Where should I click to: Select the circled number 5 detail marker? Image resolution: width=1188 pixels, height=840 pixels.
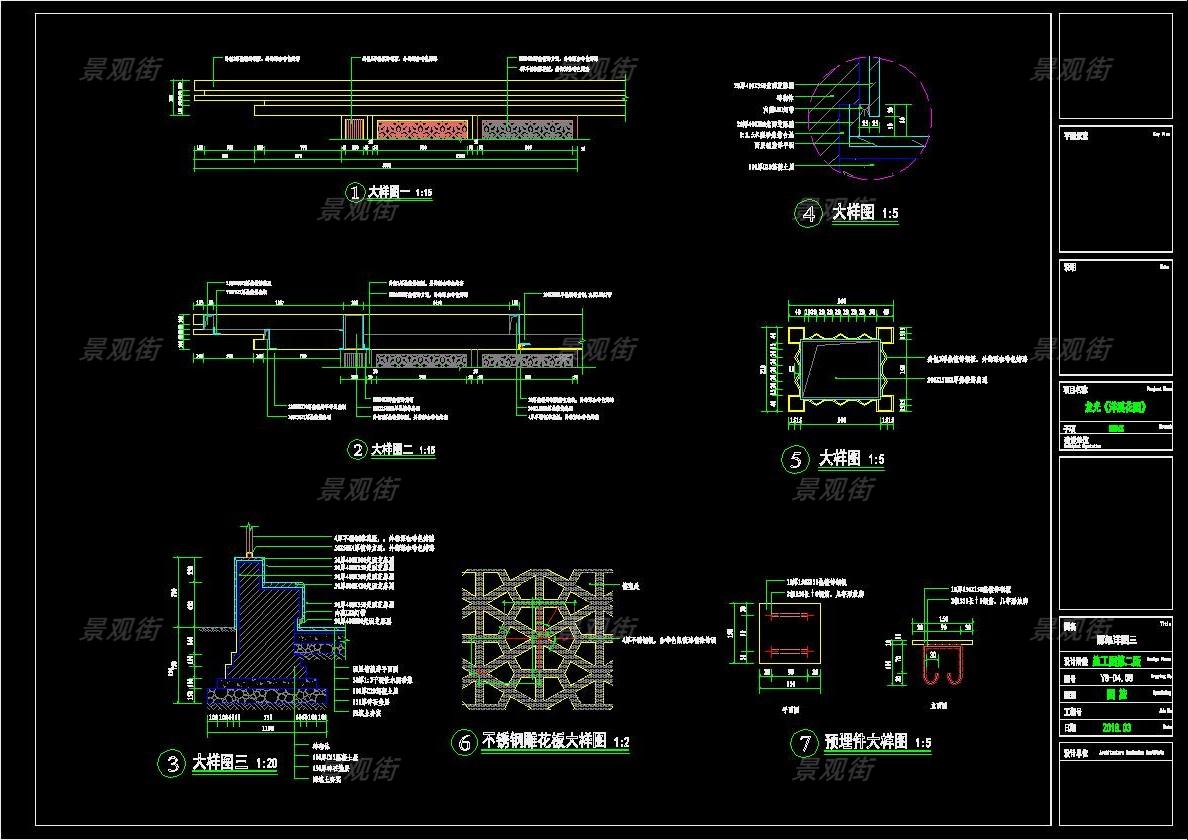(x=795, y=459)
